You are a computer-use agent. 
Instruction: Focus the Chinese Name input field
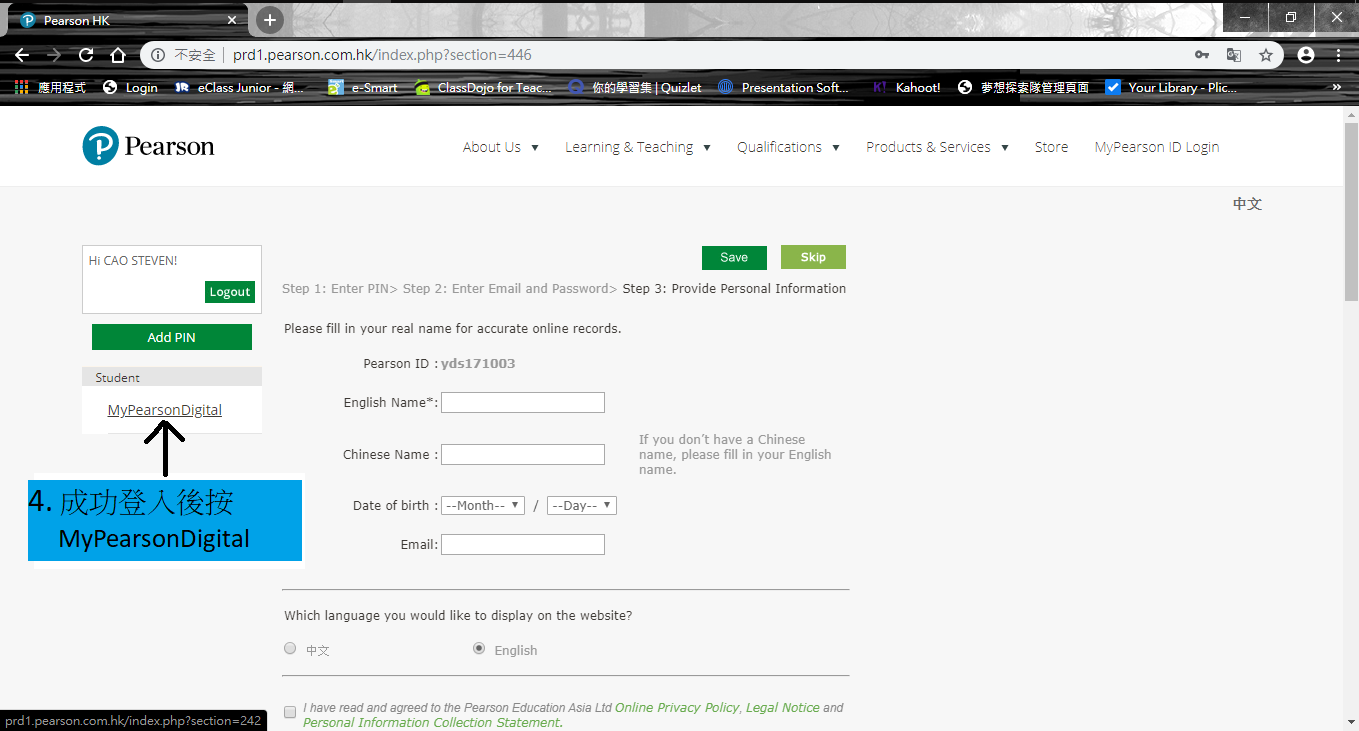tap(523, 454)
